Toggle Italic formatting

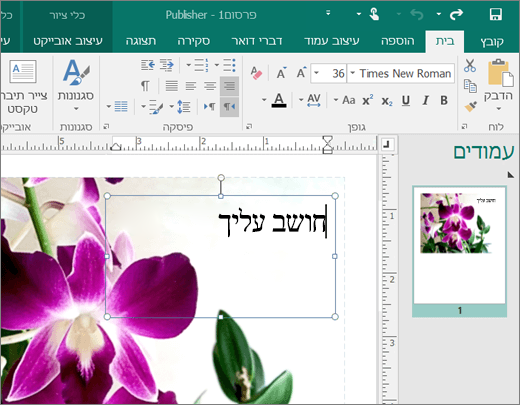click(425, 100)
